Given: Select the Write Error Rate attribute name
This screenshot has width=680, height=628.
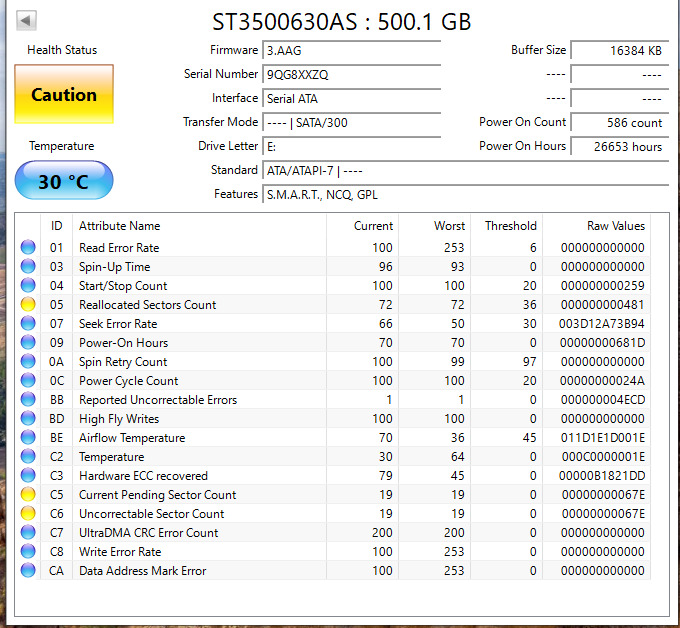Looking at the screenshot, I should (120, 552).
